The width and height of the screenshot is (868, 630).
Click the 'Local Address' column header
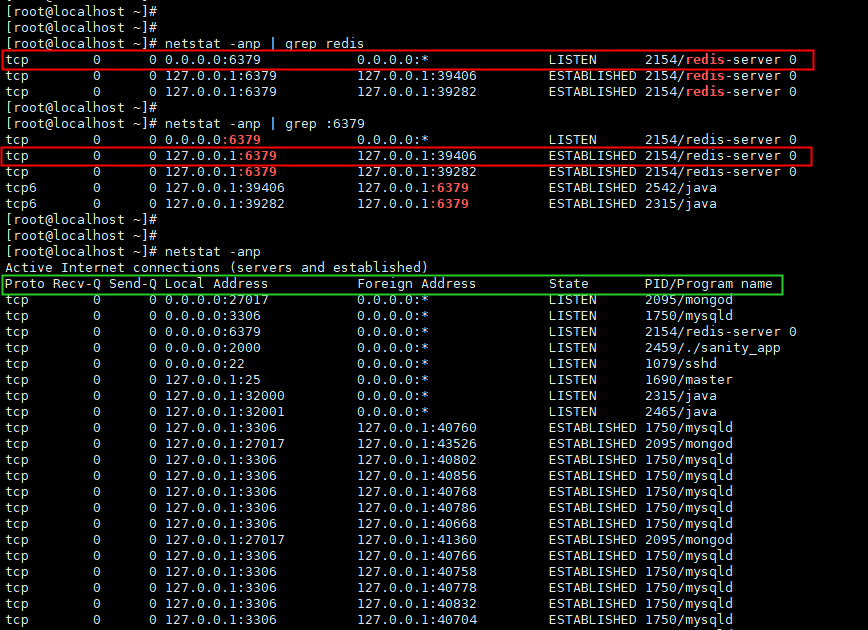[x=216, y=284]
